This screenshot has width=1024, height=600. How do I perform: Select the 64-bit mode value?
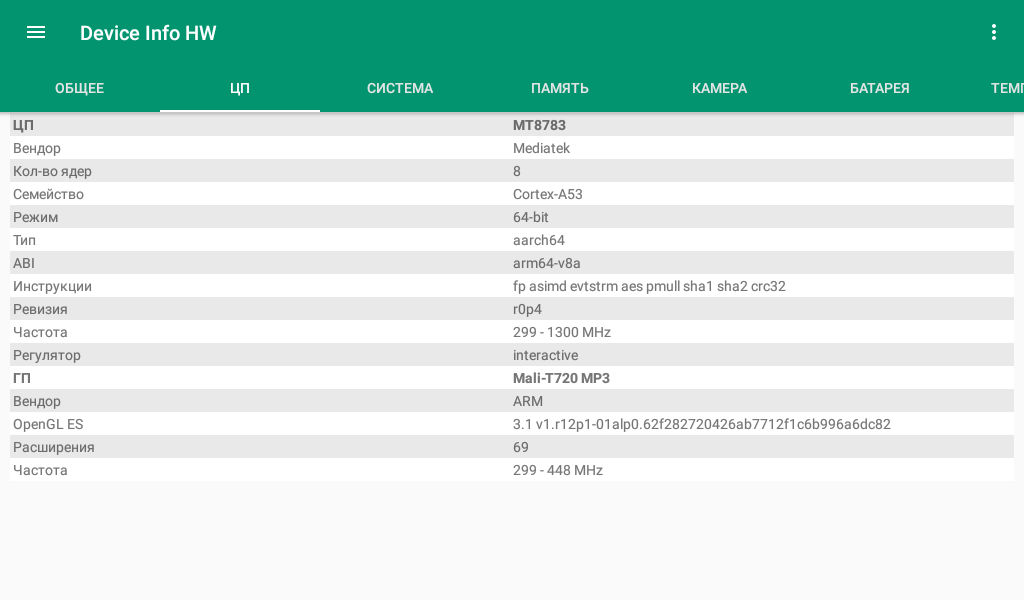[x=531, y=217]
